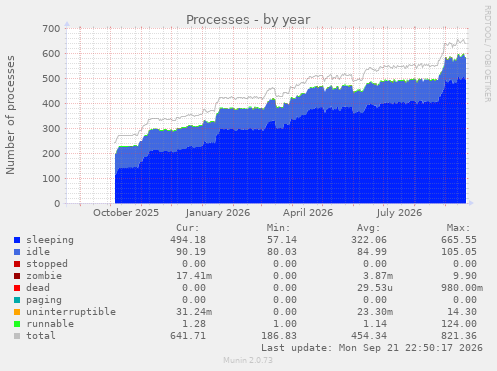The width and height of the screenshot is (497, 371).
Task: Click the 'Avg:' column header
Action: click(x=369, y=228)
